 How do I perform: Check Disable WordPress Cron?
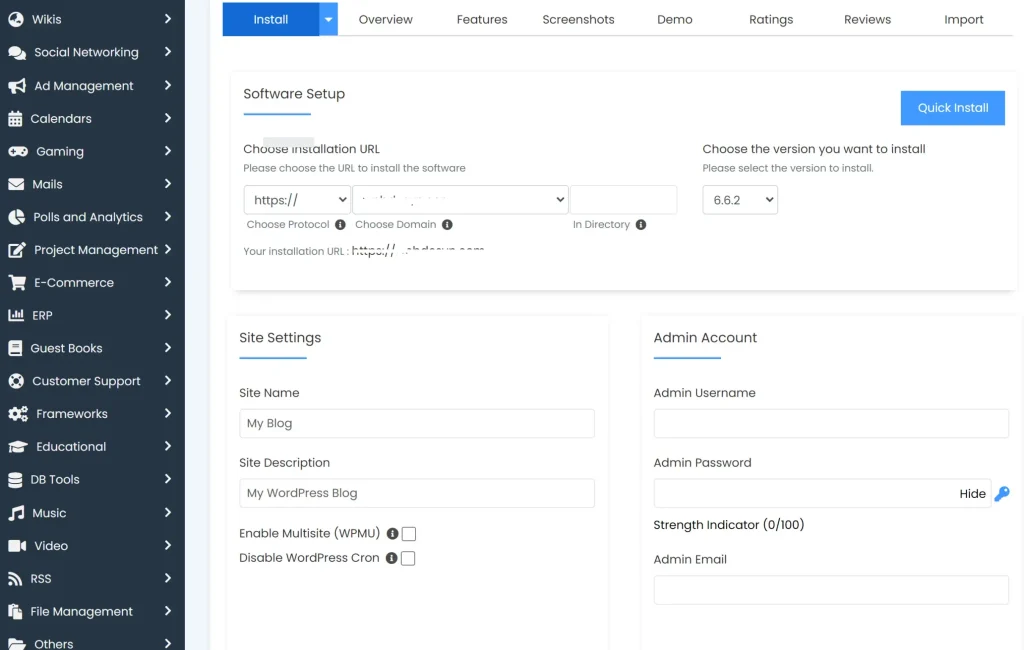point(408,558)
